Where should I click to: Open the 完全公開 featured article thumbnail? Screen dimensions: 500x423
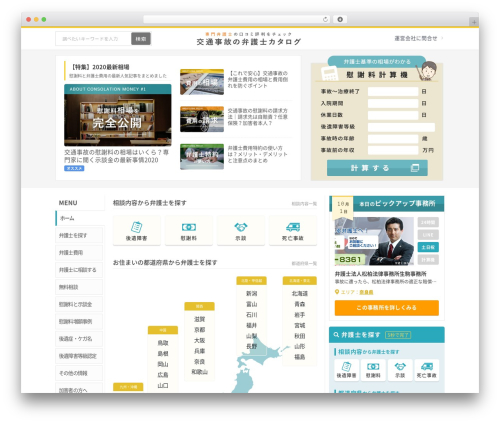(118, 115)
